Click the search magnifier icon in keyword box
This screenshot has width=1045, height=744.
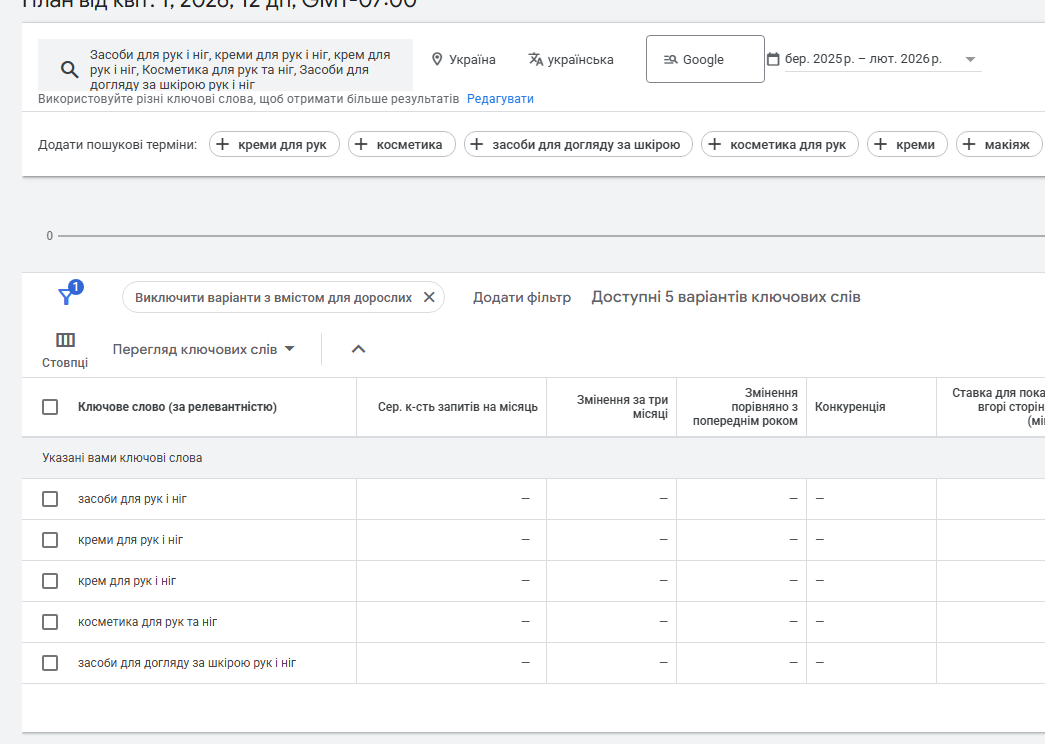pyautogui.click(x=69, y=69)
